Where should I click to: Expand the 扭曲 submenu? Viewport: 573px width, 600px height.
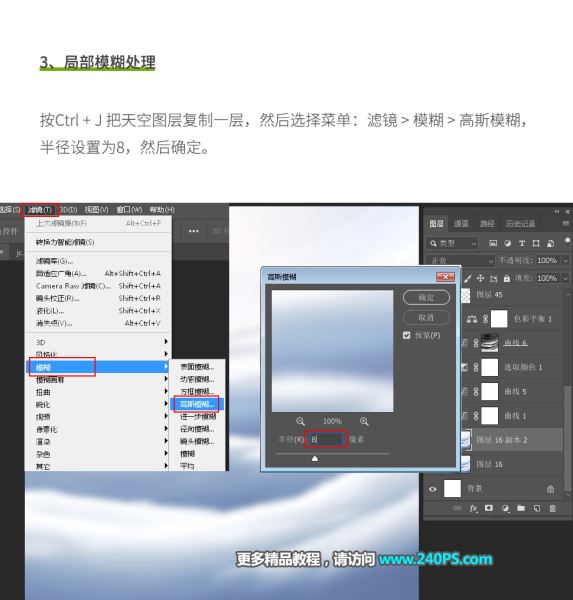(98, 392)
